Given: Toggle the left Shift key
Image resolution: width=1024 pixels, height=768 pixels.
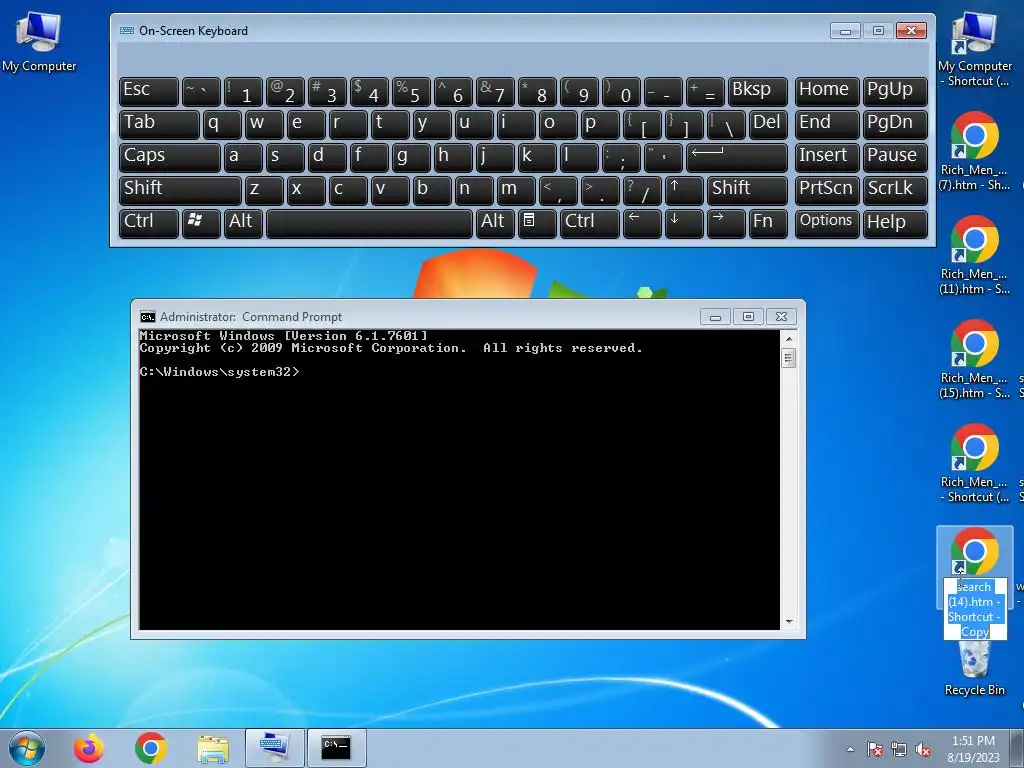Looking at the screenshot, I should (180, 190).
